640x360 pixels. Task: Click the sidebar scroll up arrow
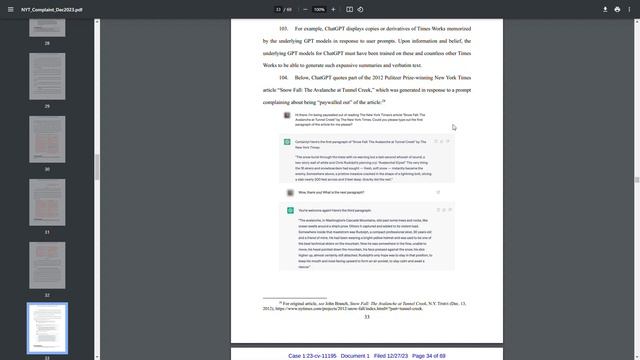pyautogui.click(x=97, y=22)
